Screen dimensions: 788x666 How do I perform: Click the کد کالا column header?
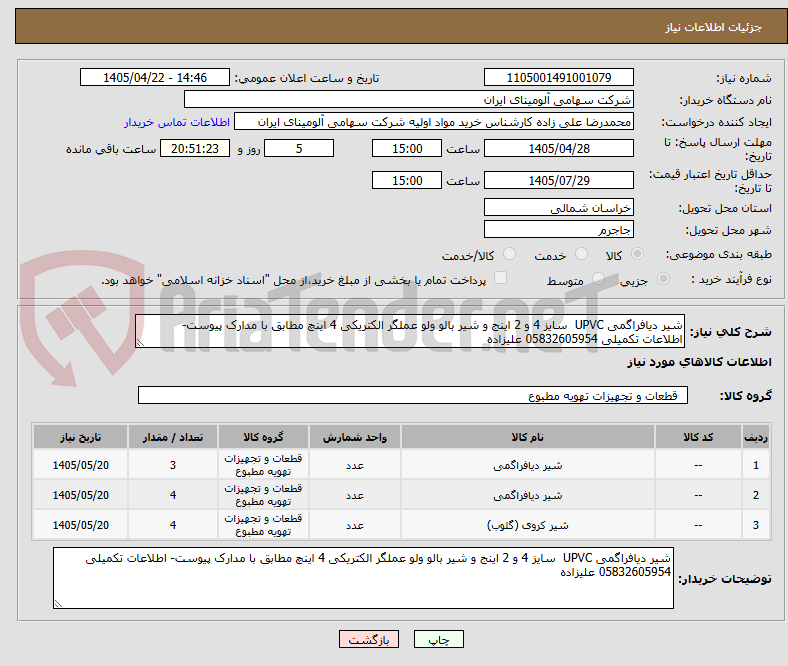[x=698, y=437]
